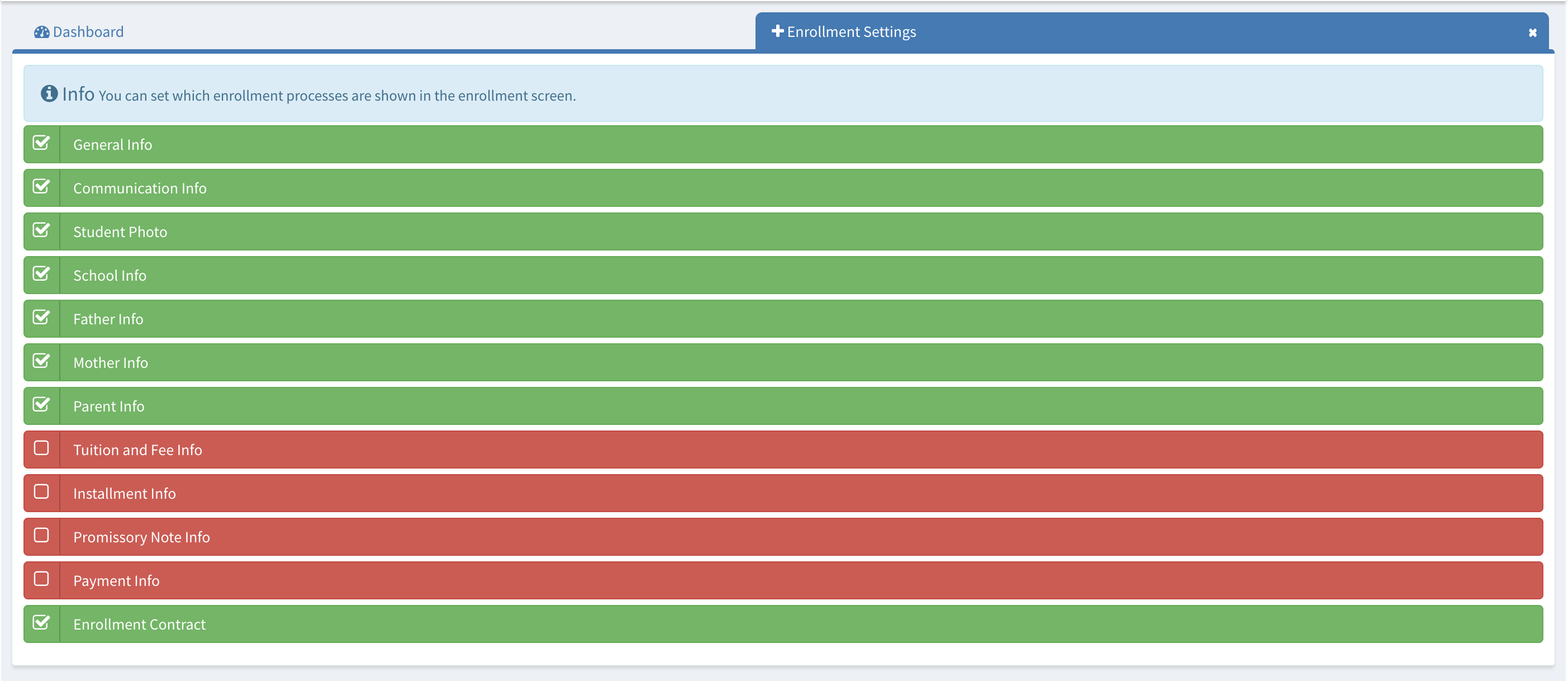Close the Enrollment Settings tab
Screen dimensions: 1568x681
tap(1532, 33)
